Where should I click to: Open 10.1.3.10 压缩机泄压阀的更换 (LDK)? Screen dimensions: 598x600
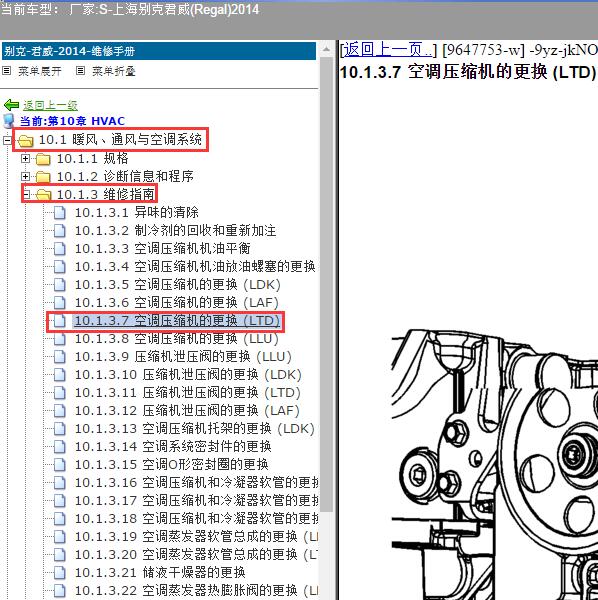pos(188,375)
